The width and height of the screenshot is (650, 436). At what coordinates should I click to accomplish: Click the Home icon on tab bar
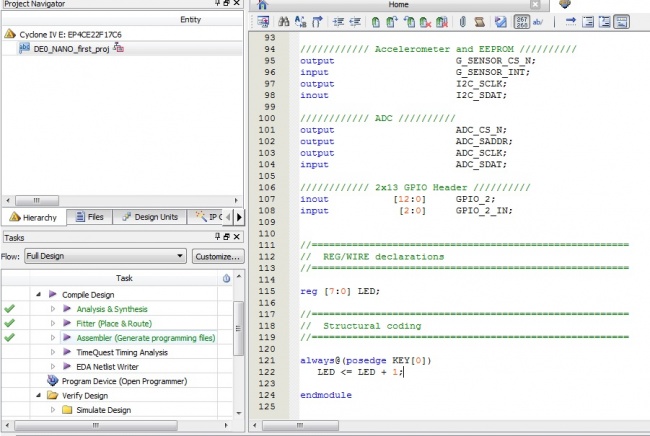pyautogui.click(x=262, y=5)
